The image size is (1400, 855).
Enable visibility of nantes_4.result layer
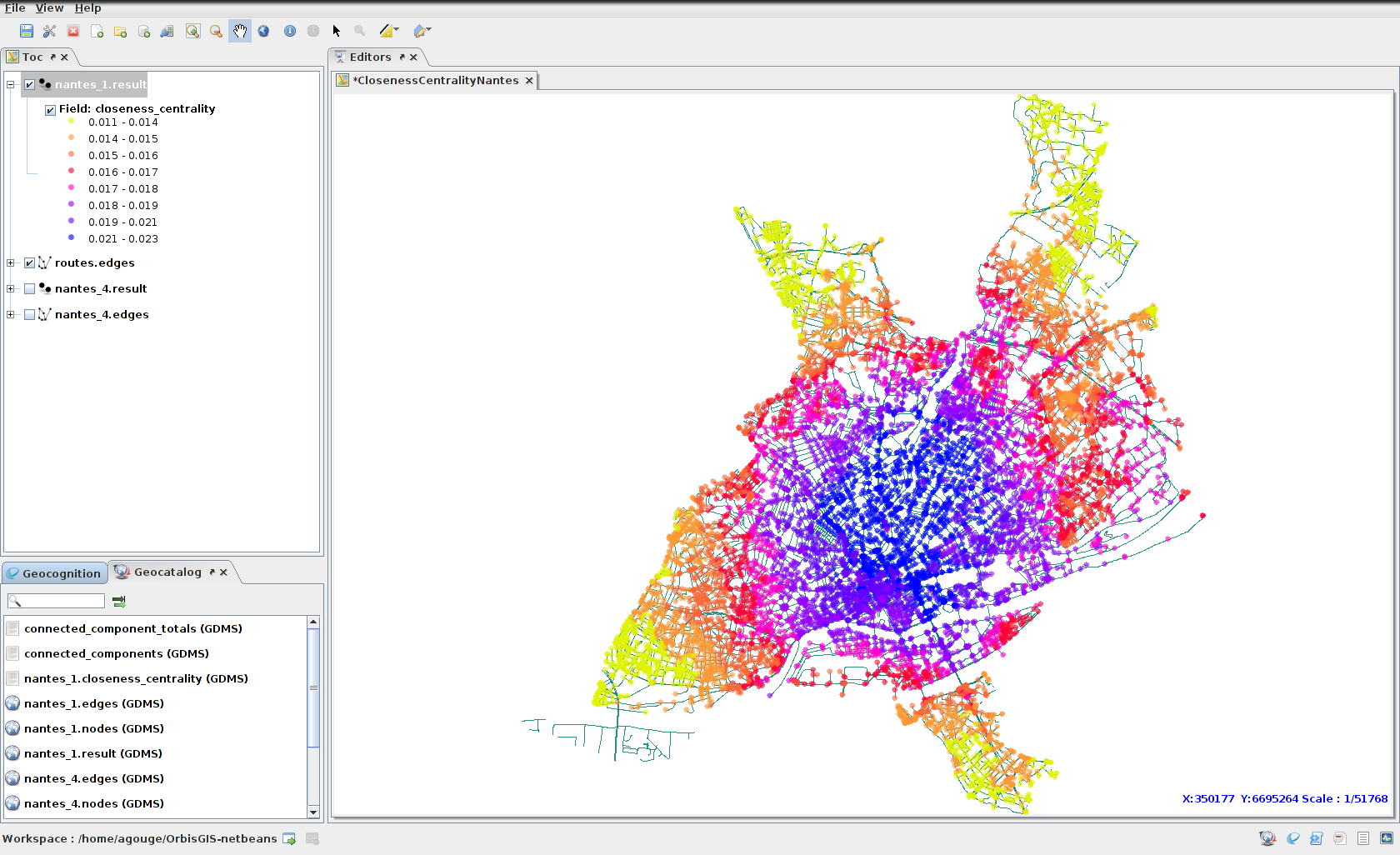tap(30, 288)
